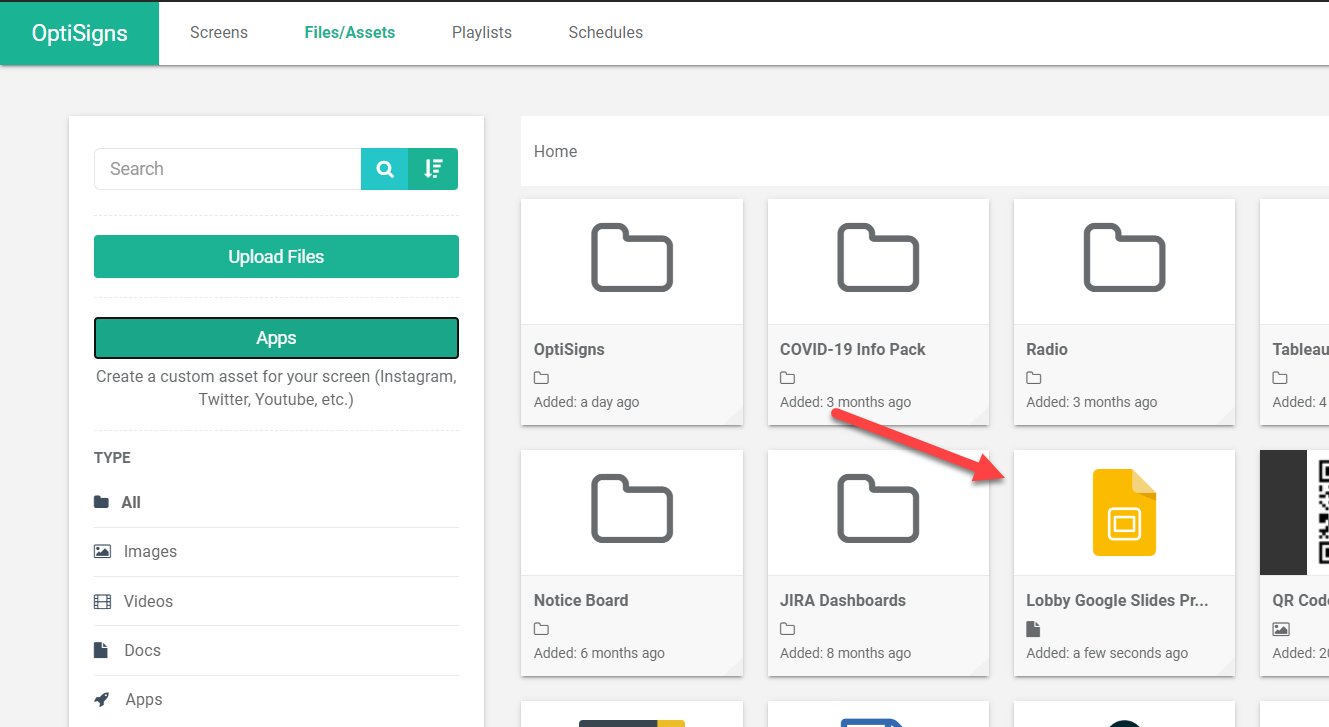
Task: Click the COVID-19 Info Pack name
Action: pyautogui.click(x=853, y=349)
